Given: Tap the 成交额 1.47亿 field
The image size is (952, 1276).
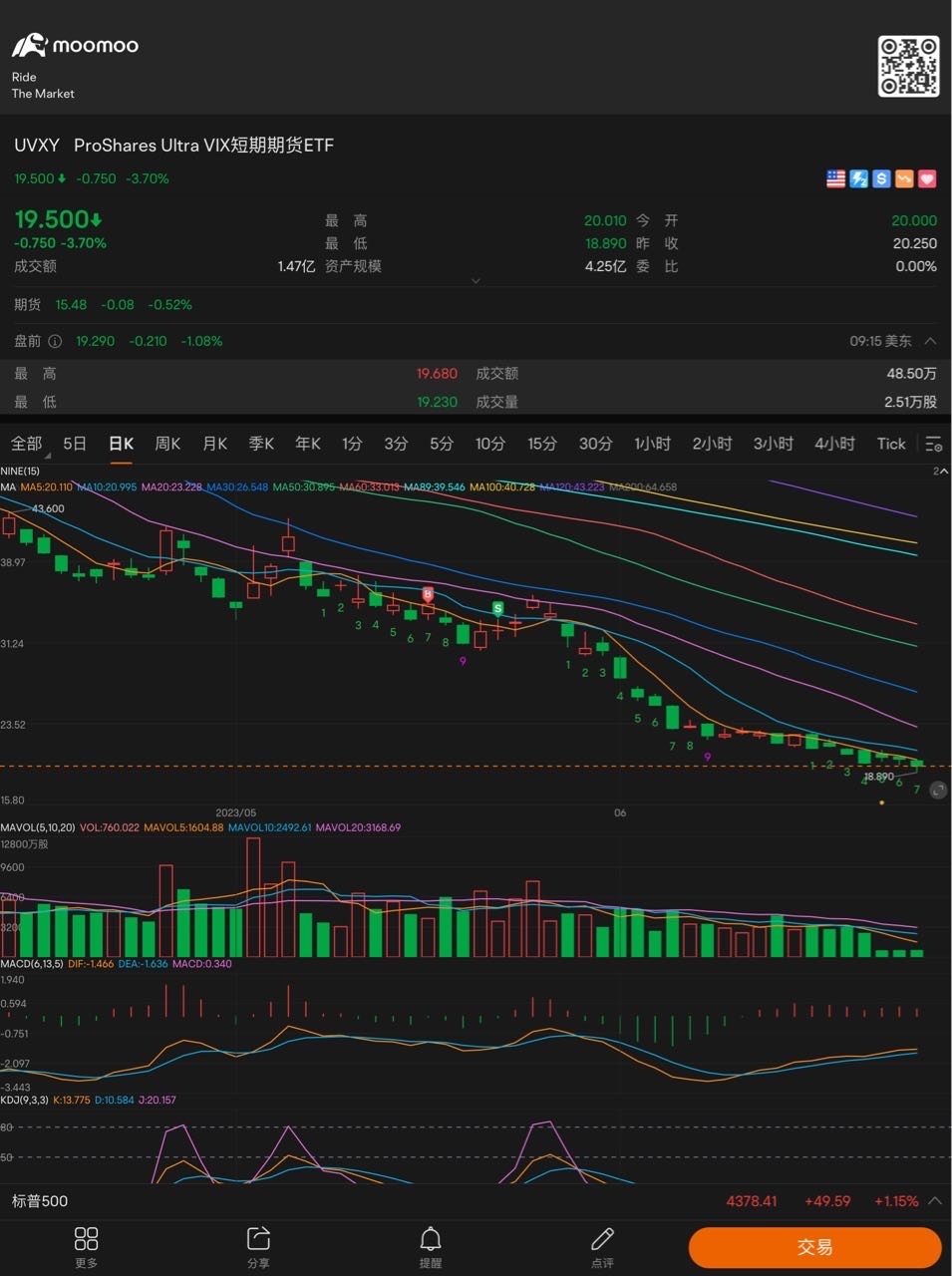Looking at the screenshot, I should 164,266.
